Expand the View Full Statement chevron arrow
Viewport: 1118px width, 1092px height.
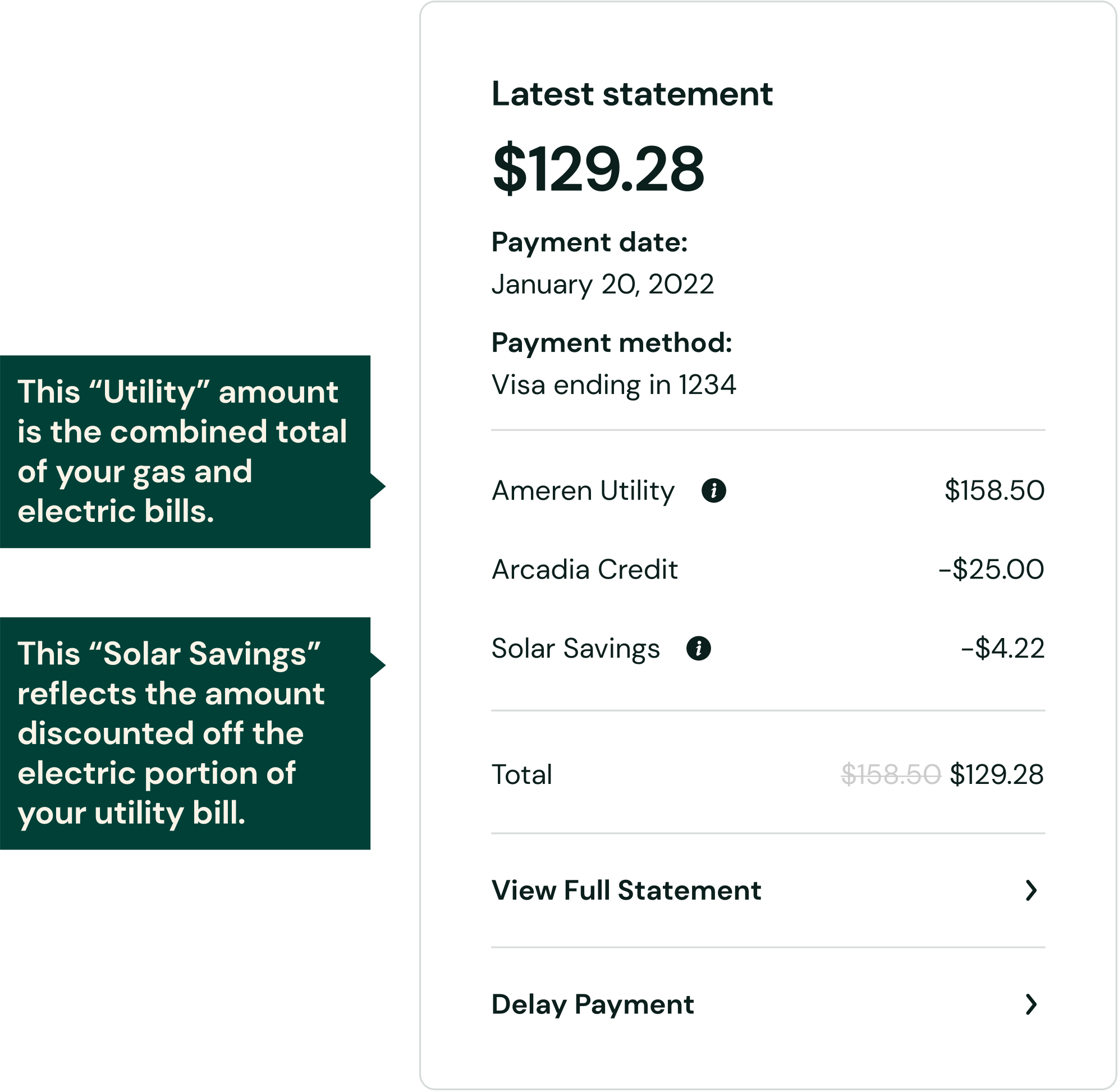[x=1031, y=891]
